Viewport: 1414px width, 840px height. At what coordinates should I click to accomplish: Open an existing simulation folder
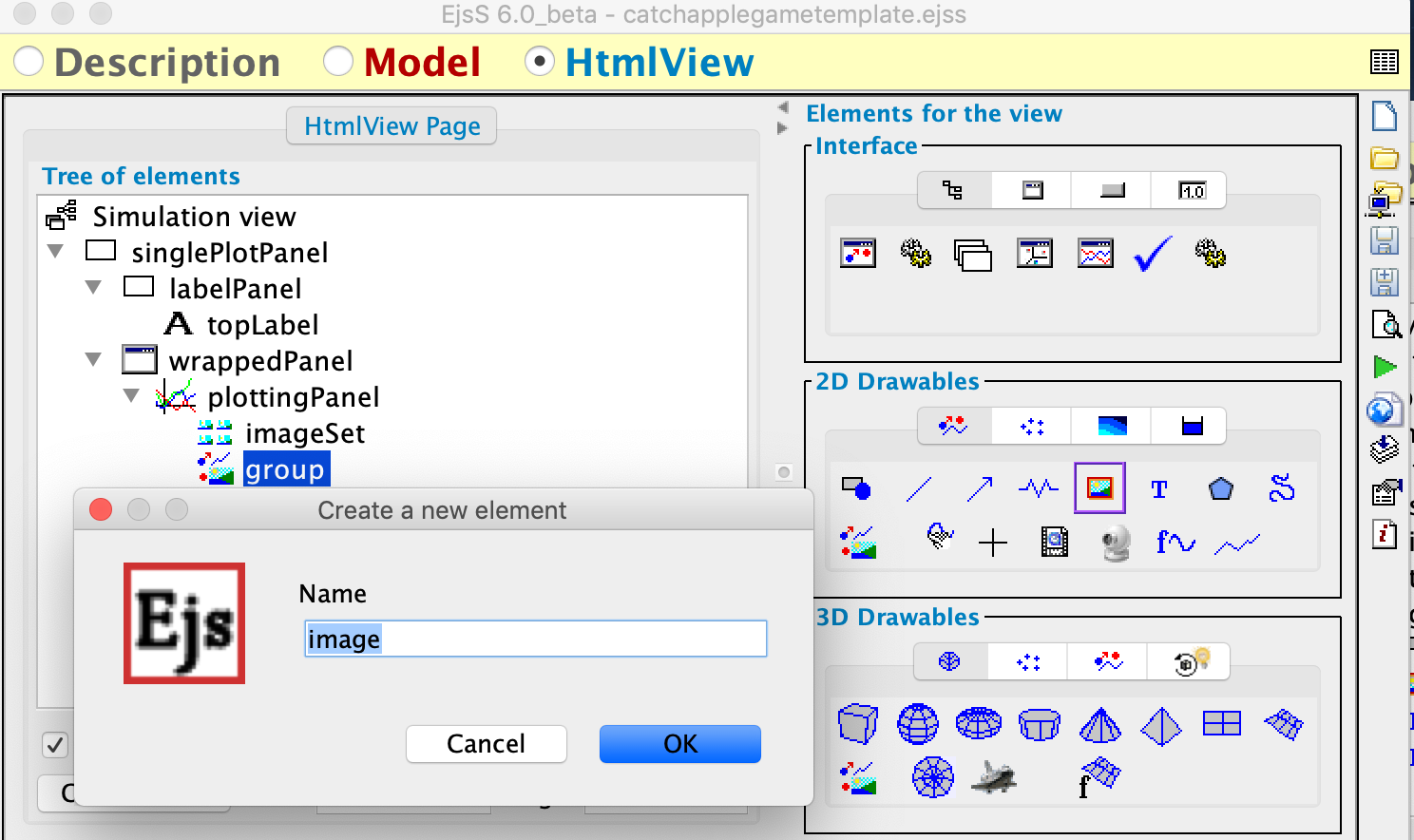(1385, 158)
